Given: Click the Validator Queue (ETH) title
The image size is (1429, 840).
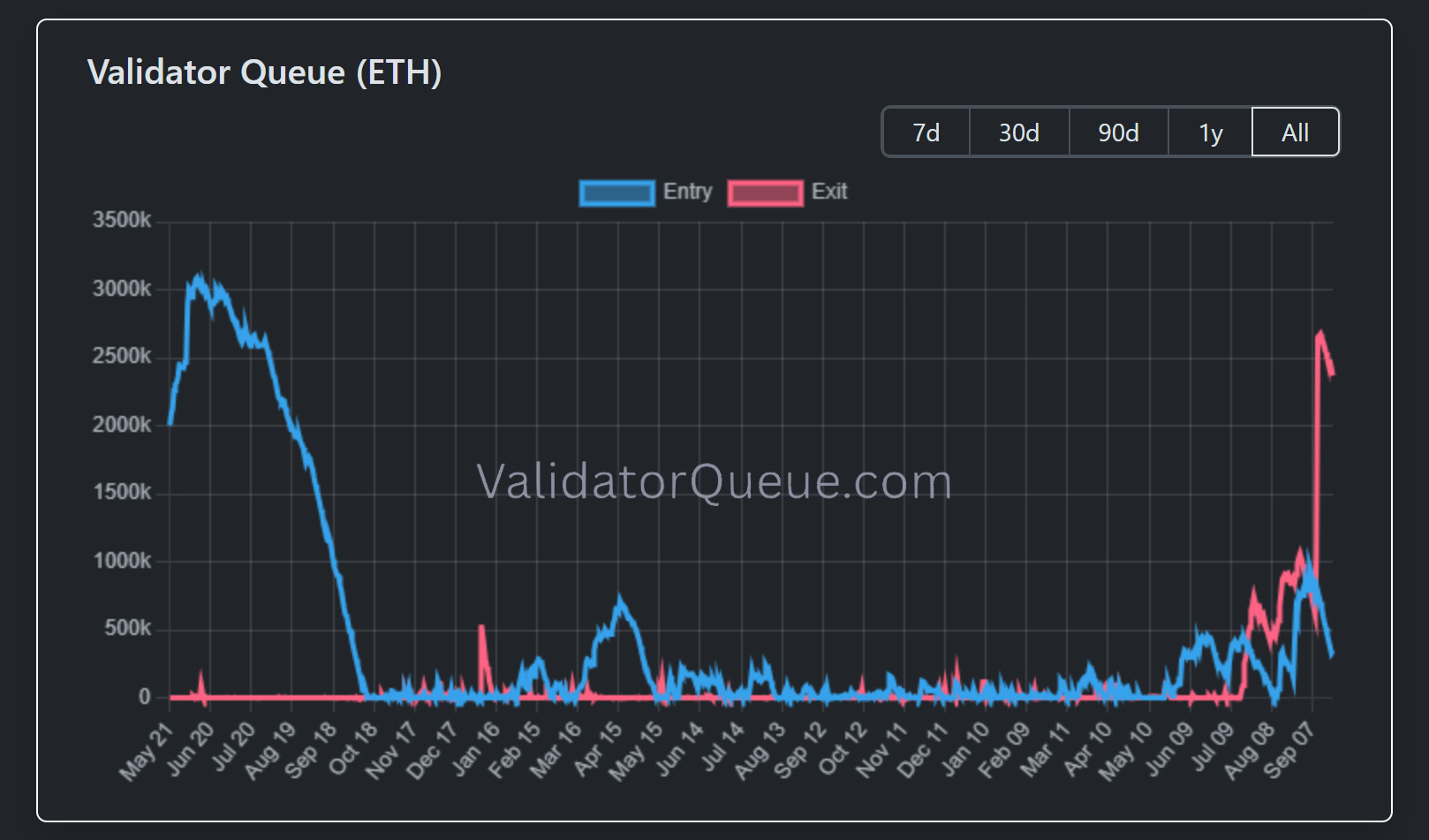Looking at the screenshot, I should pyautogui.click(x=264, y=72).
